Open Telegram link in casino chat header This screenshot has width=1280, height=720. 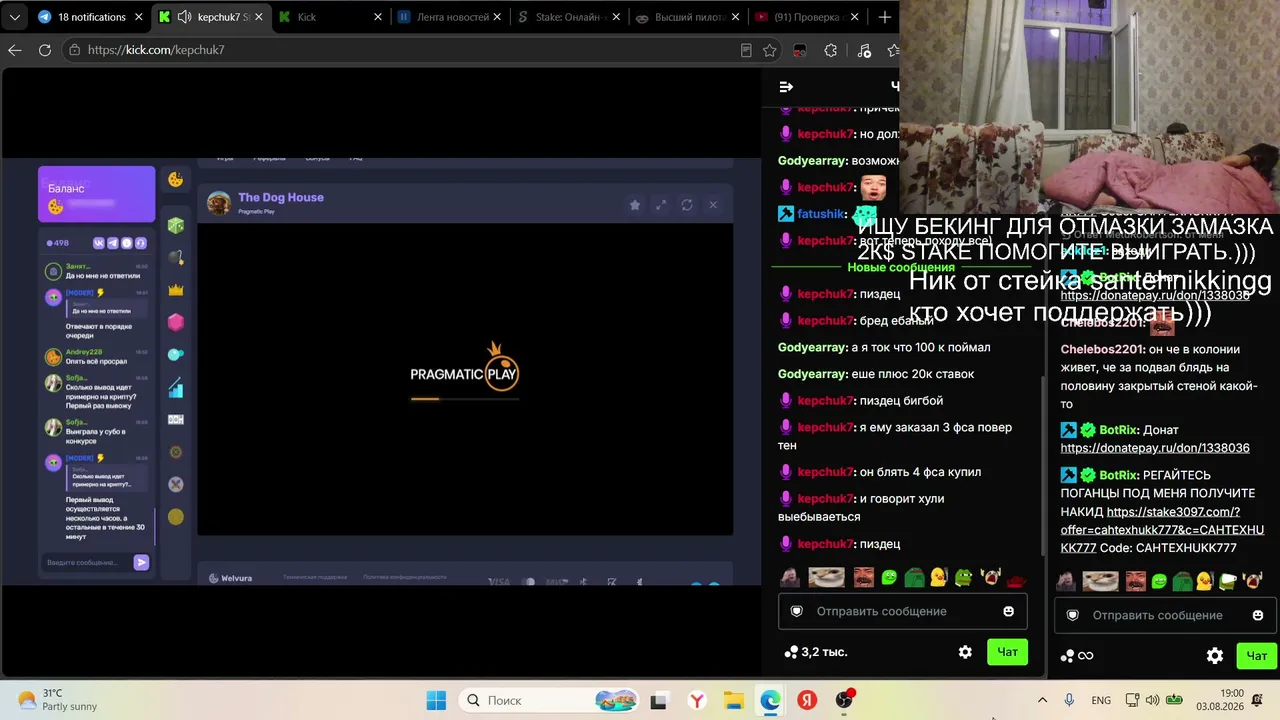coord(113,243)
